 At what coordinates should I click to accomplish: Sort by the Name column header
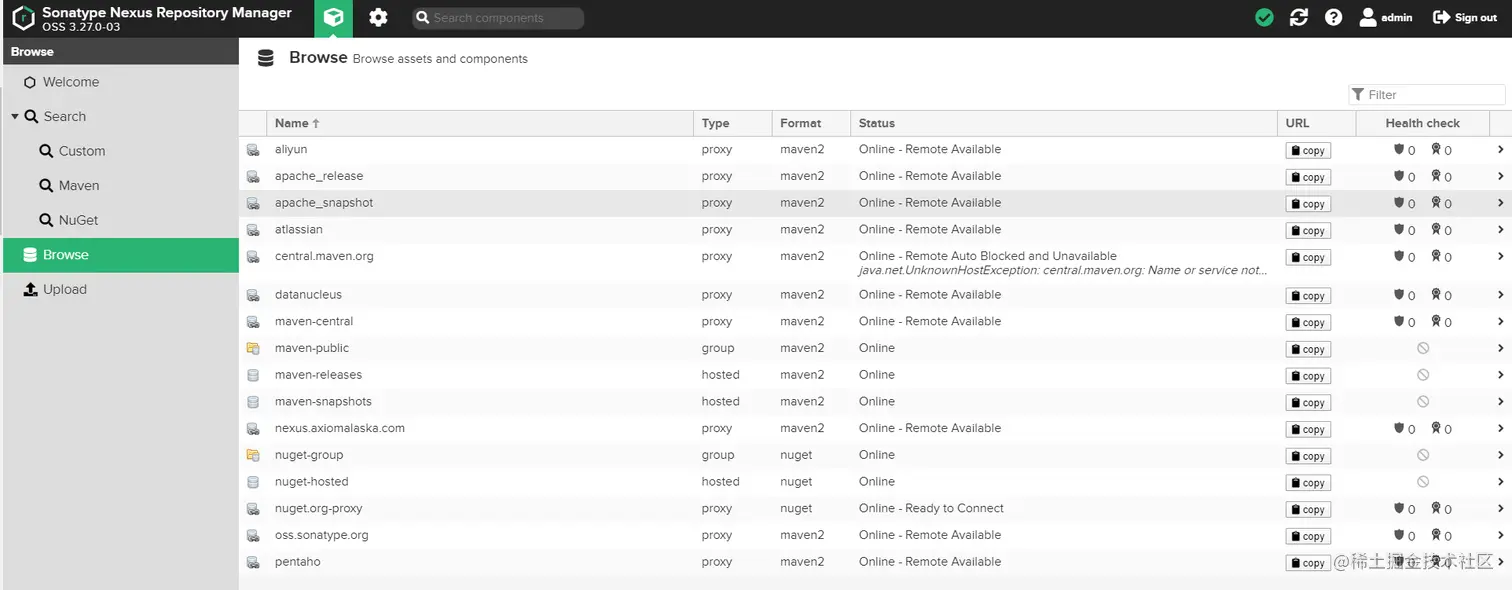tap(480, 123)
